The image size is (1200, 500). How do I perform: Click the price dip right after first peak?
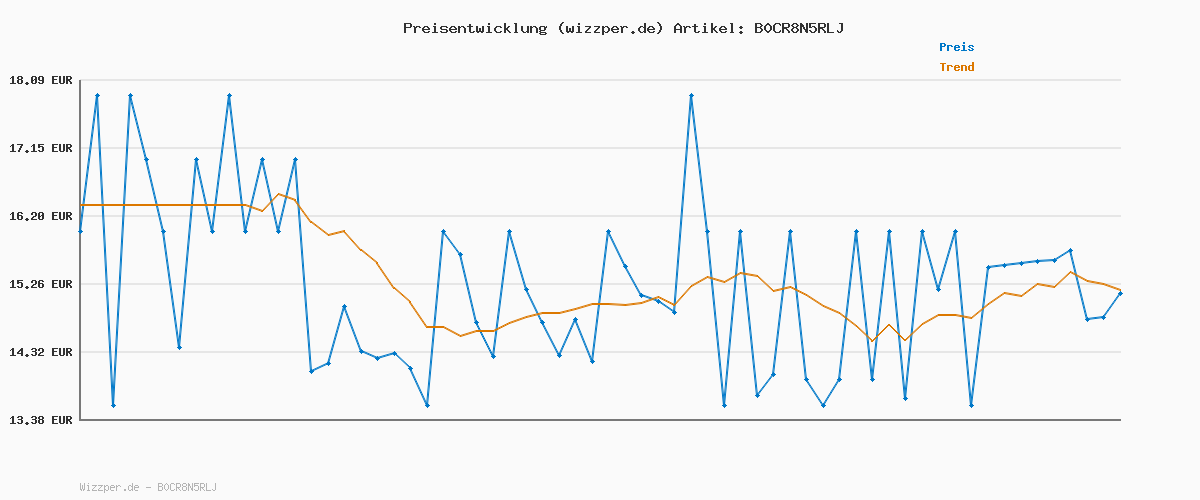pos(113,405)
